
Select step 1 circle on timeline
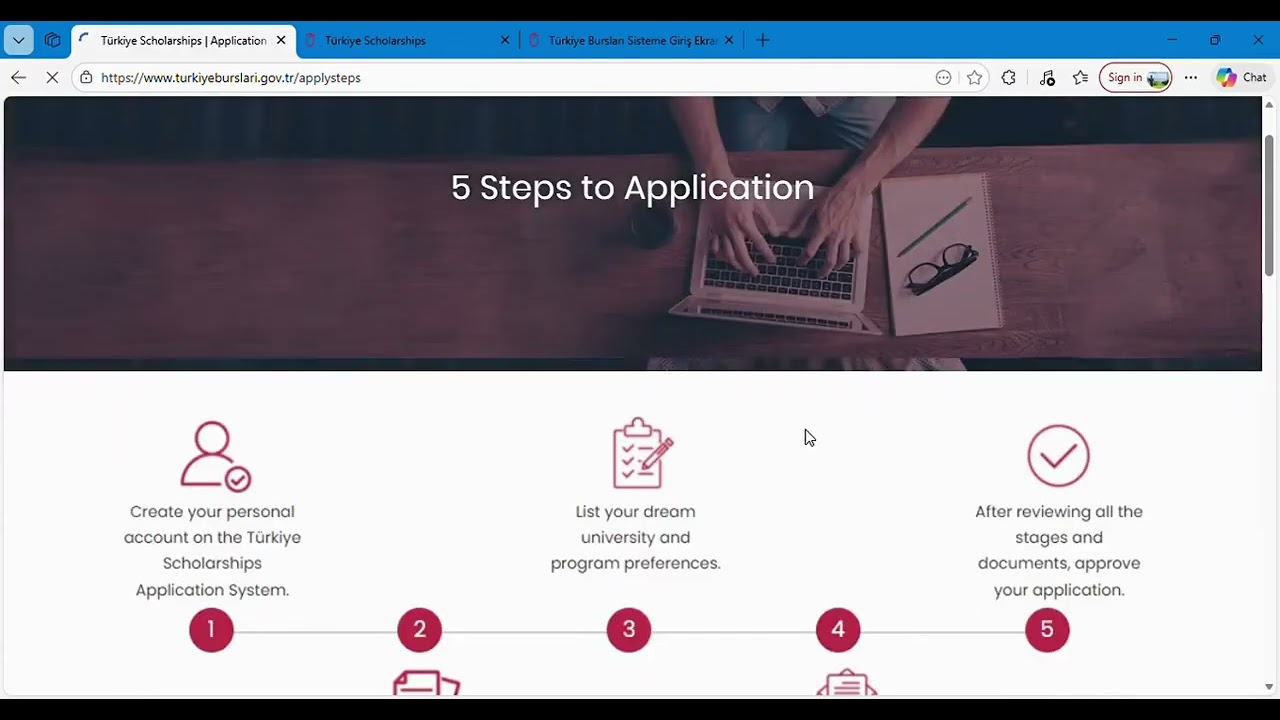pyautogui.click(x=211, y=630)
